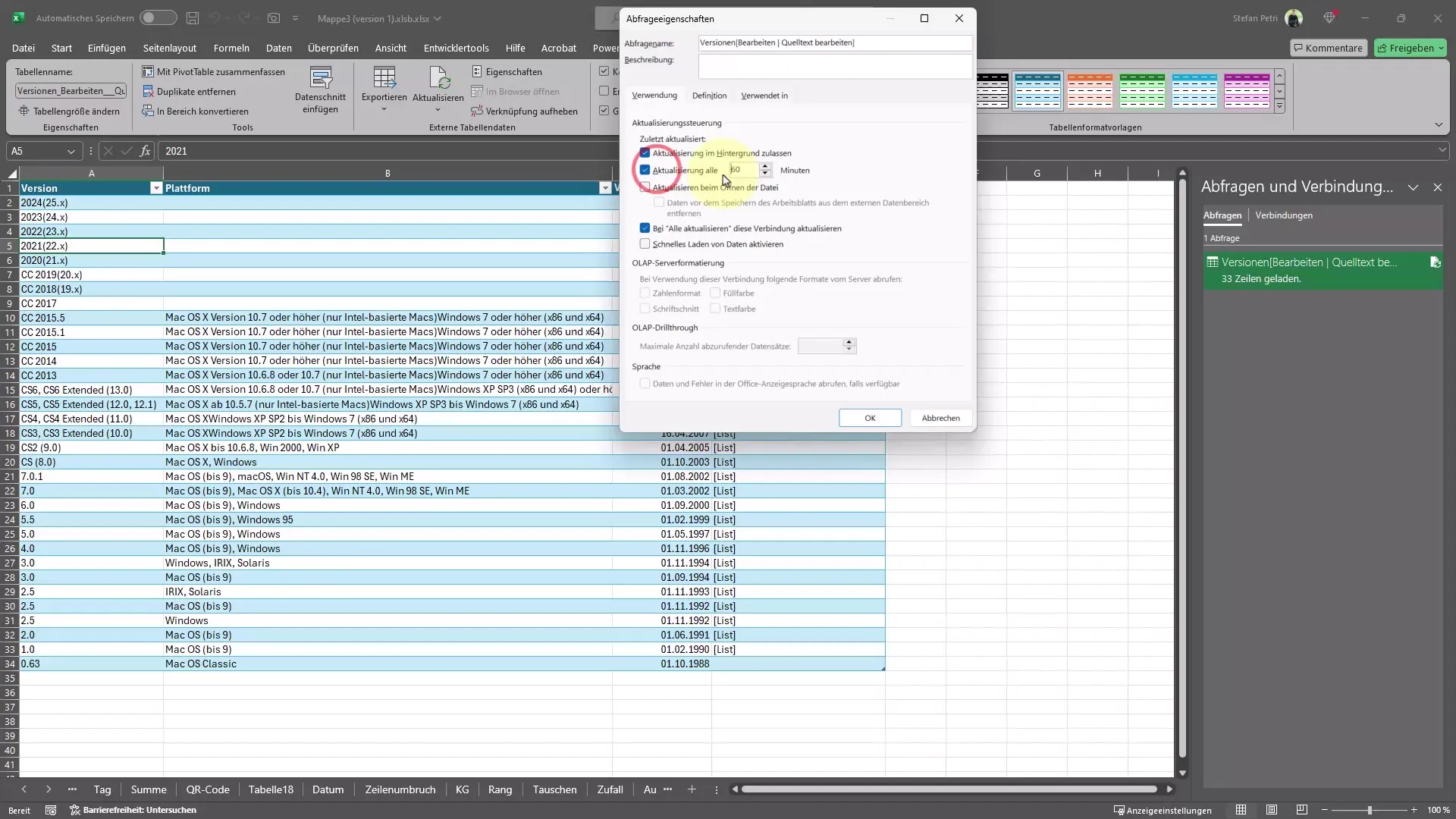The image size is (1456, 819).
Task: Click the green table style swatch
Action: point(1142,91)
